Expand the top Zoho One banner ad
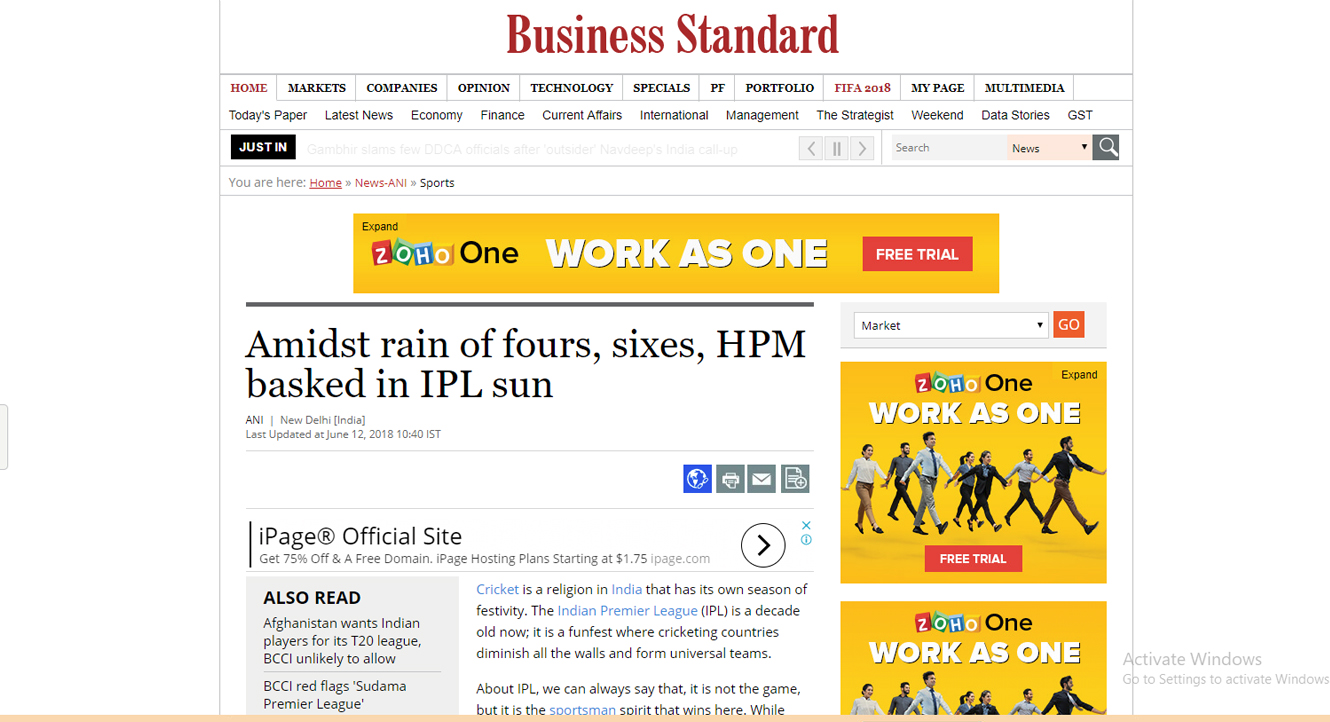 [380, 227]
